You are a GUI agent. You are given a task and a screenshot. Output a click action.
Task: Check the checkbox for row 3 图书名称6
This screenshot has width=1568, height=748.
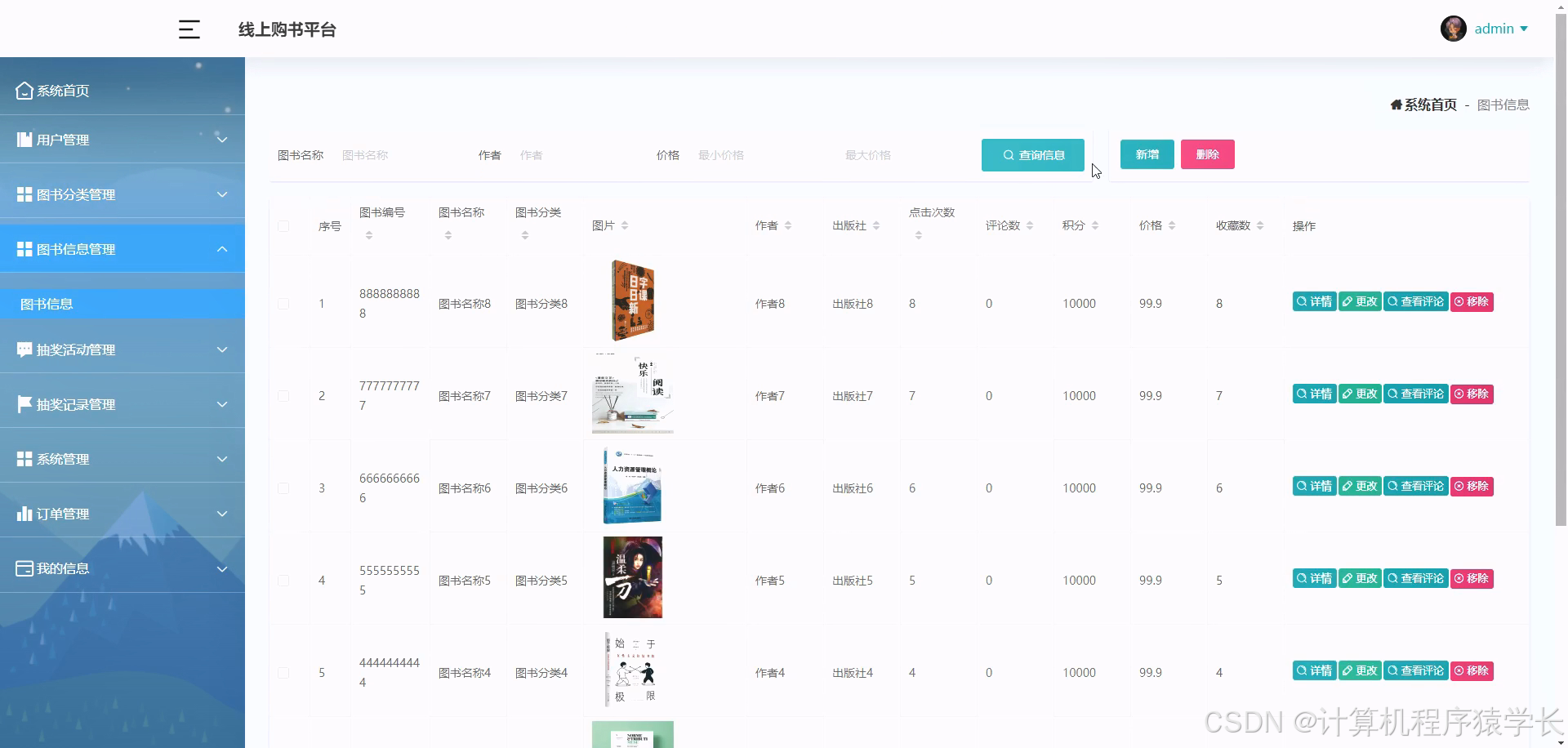point(283,488)
